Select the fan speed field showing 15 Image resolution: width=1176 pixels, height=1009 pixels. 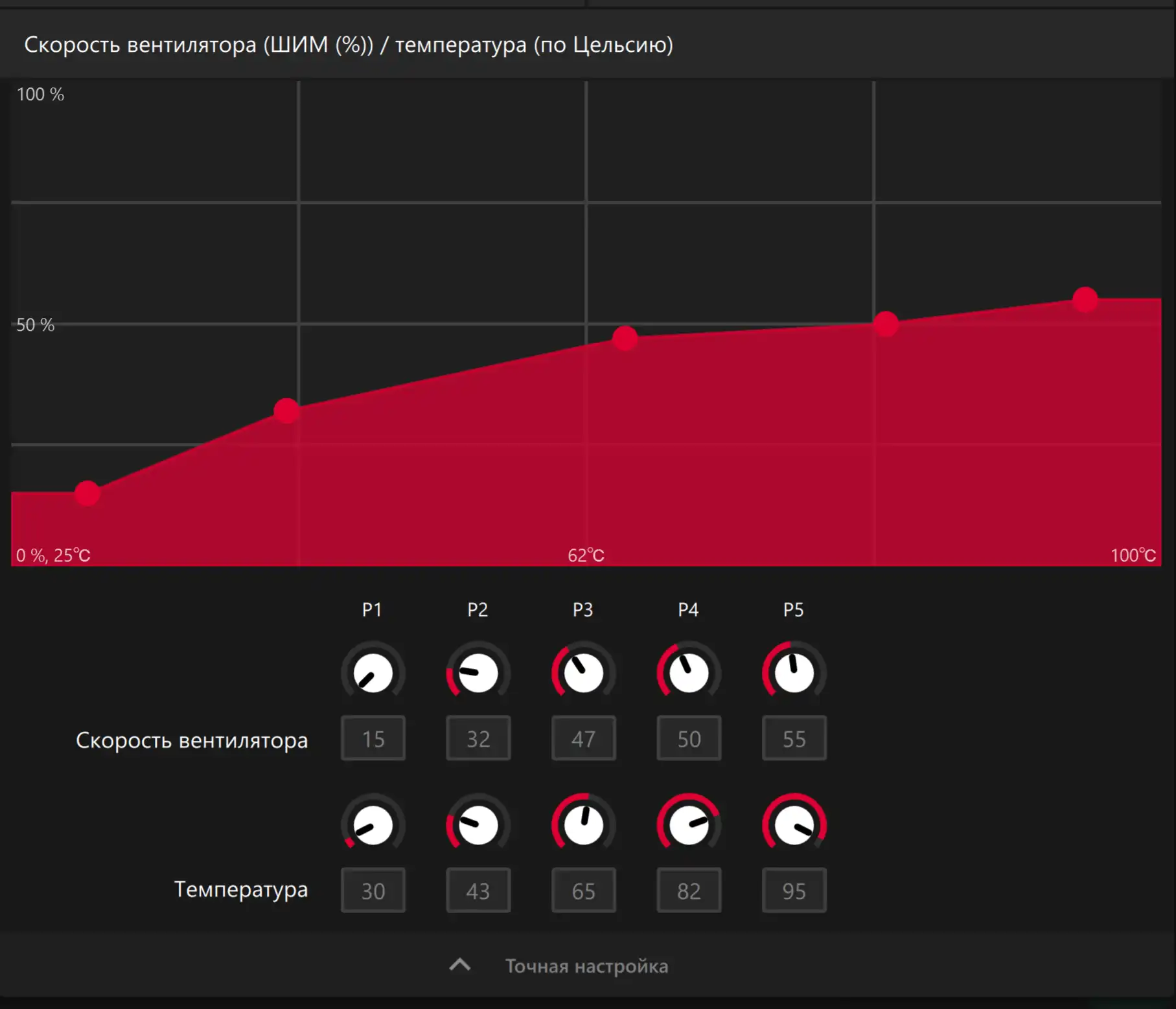(x=373, y=738)
